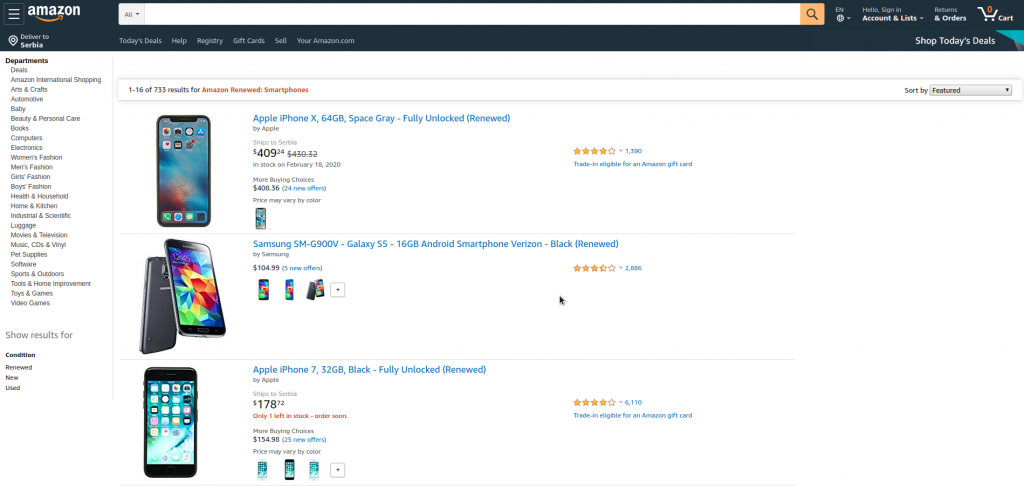Select the black iPhone 7 color swatch
Screen dimensions: 1024x486
[289, 470]
